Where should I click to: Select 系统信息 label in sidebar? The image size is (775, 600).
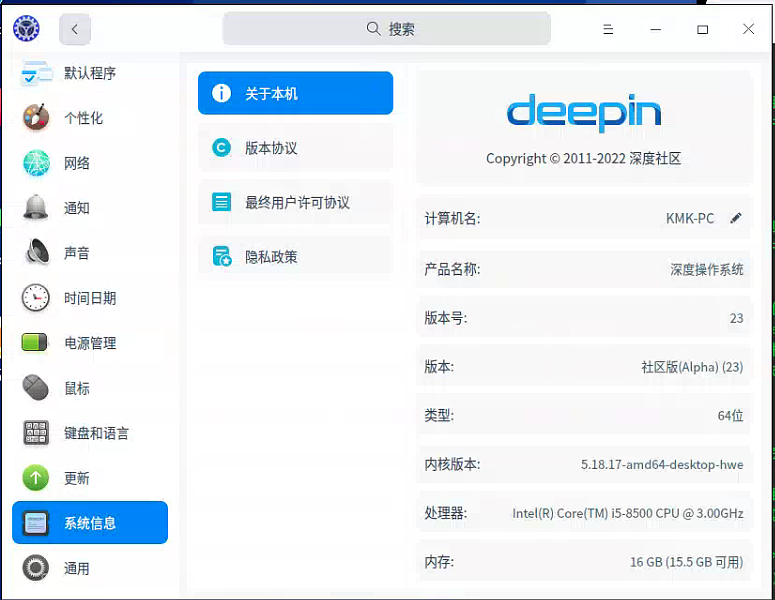90,523
